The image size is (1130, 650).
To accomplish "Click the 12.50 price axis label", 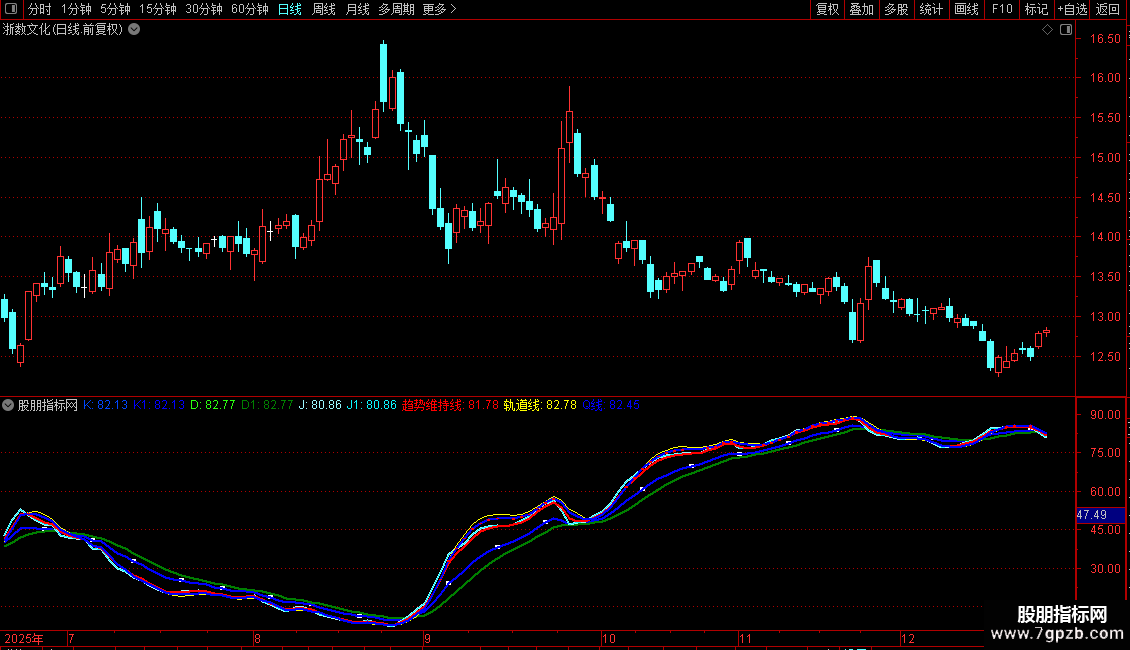I will (x=1105, y=357).
